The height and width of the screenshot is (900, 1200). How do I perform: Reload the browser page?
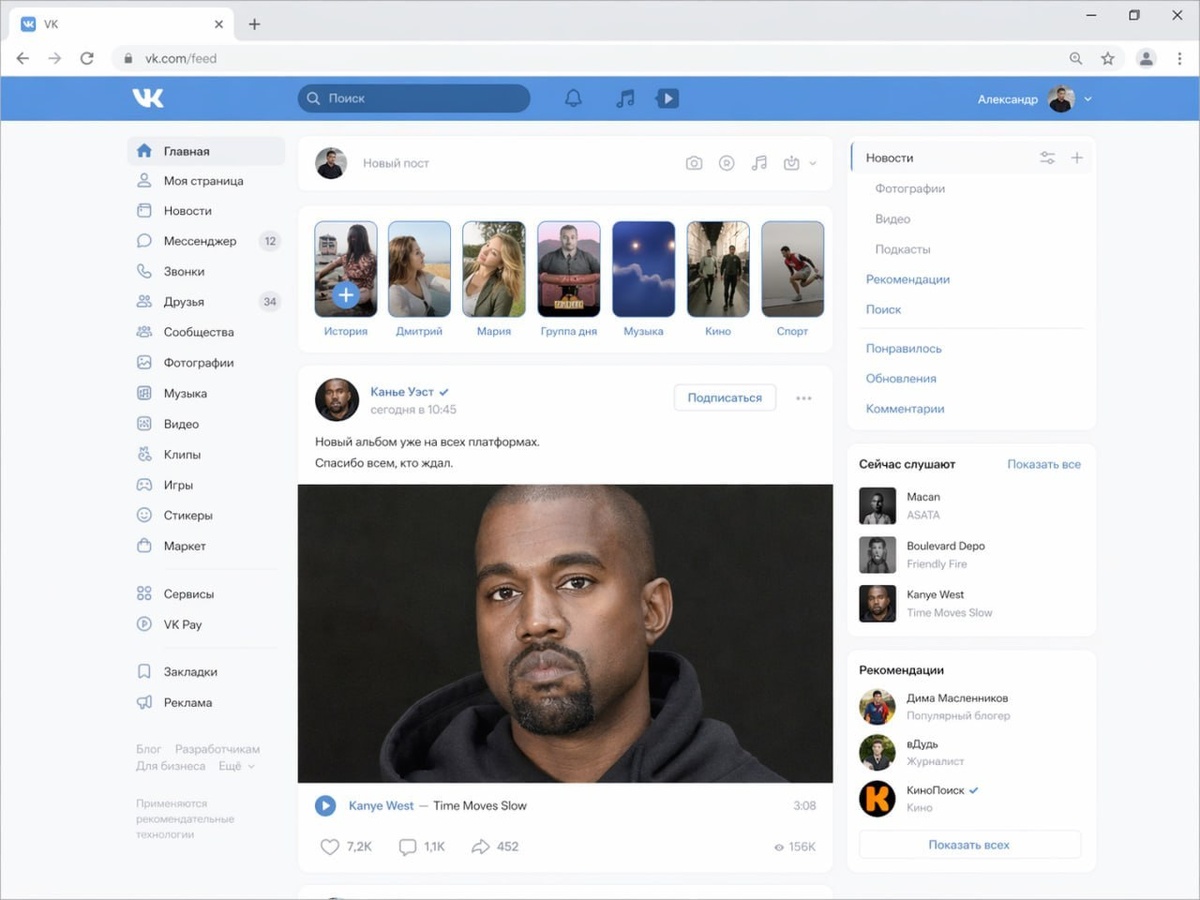click(87, 58)
